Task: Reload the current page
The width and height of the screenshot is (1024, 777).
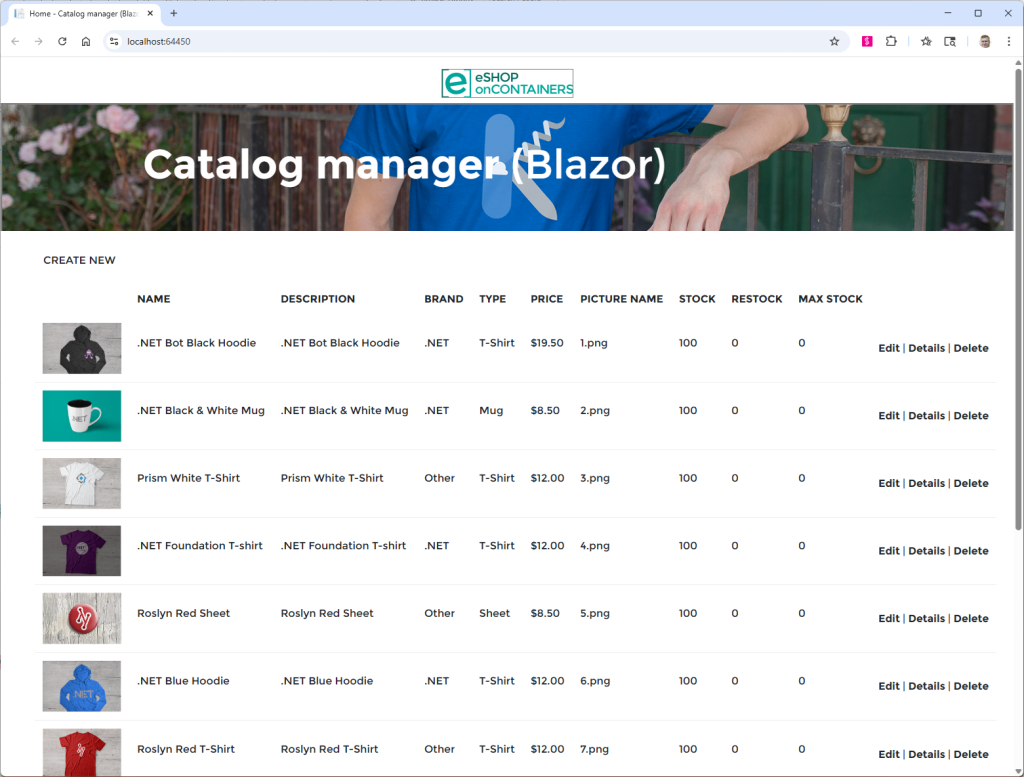Action: tap(62, 42)
